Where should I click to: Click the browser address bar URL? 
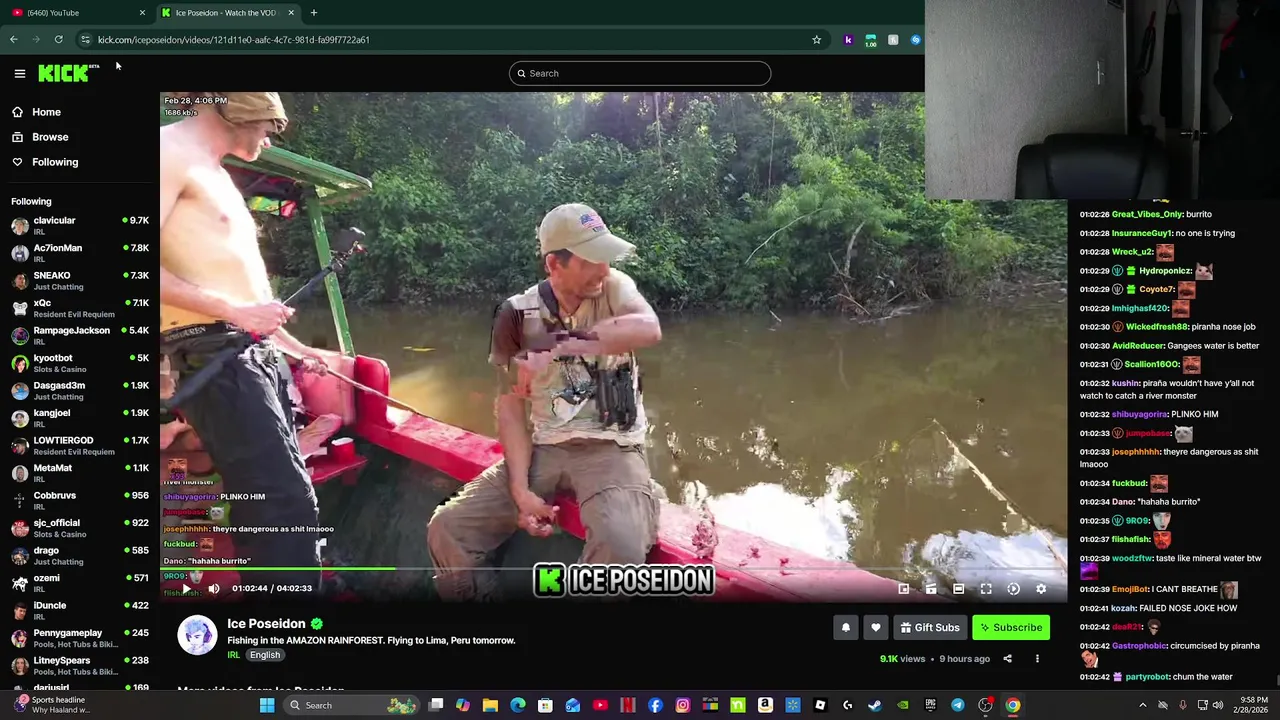coord(233,40)
